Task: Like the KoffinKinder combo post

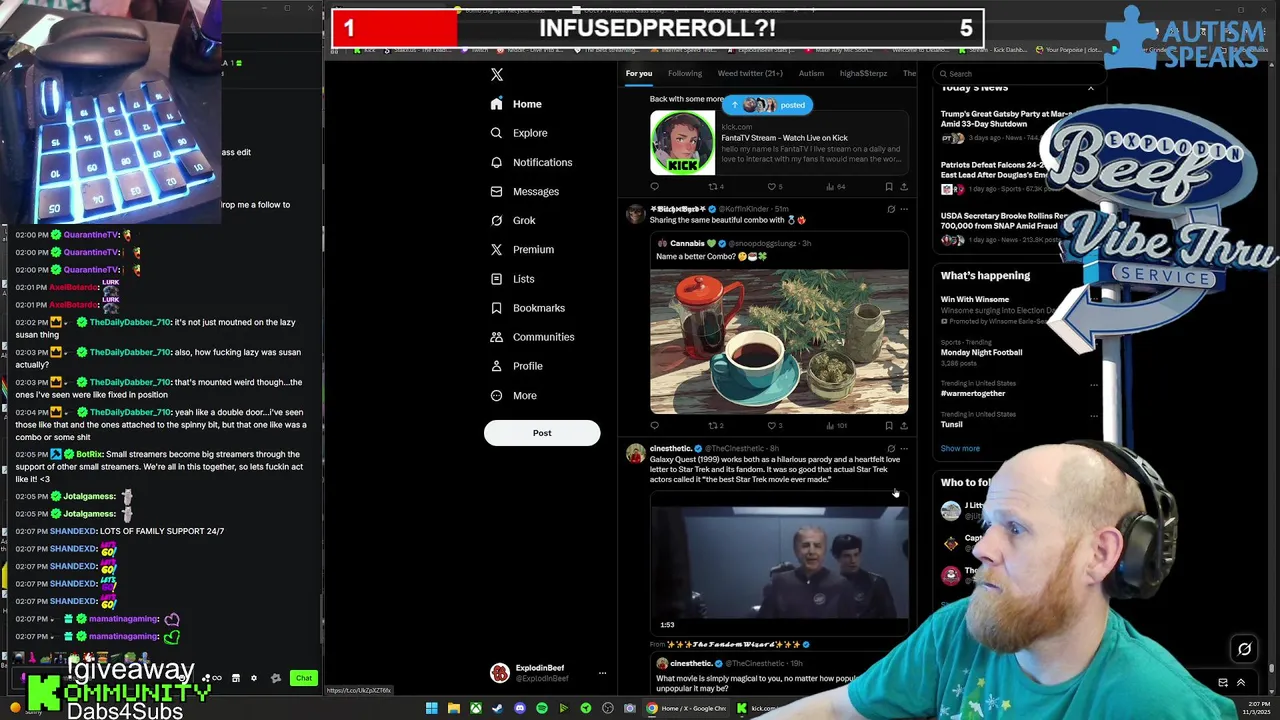Action: [x=773, y=425]
